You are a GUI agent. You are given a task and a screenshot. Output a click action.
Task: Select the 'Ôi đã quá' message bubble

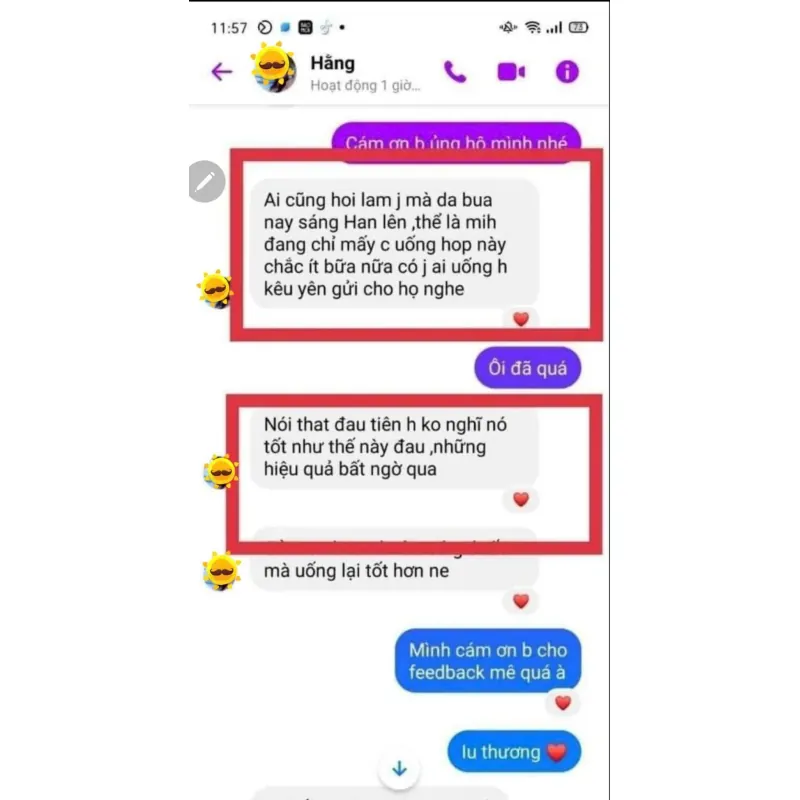point(528,368)
